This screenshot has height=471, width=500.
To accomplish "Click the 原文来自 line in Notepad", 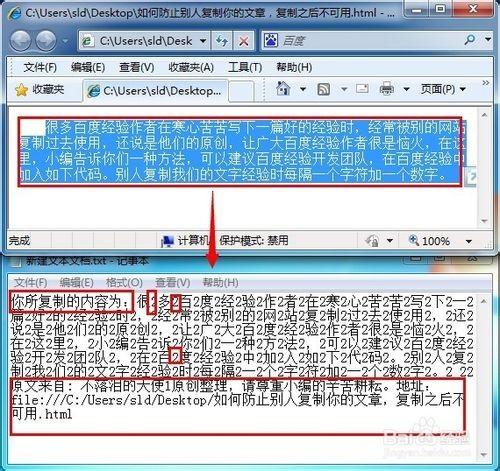I will (221, 386).
